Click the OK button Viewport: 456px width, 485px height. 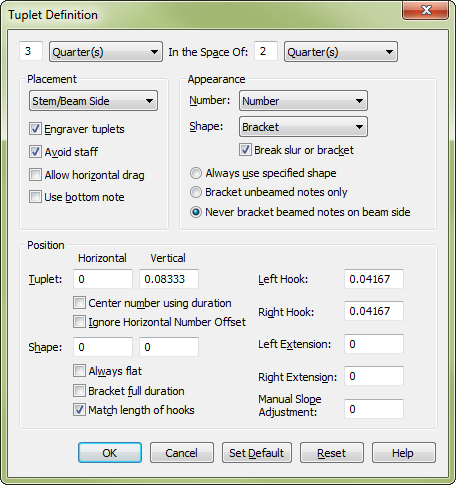(x=110, y=453)
